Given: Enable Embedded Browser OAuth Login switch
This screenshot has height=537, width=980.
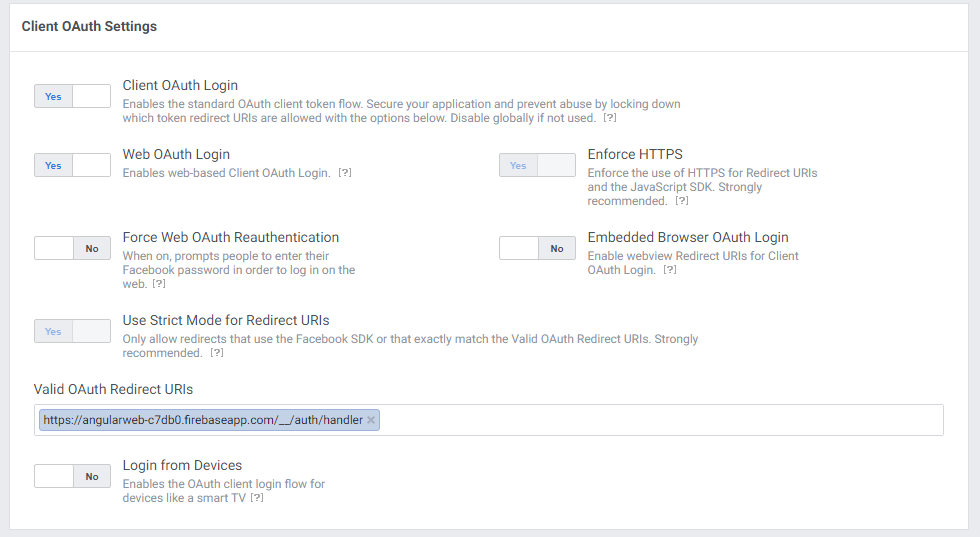Looking at the screenshot, I should tap(538, 248).
